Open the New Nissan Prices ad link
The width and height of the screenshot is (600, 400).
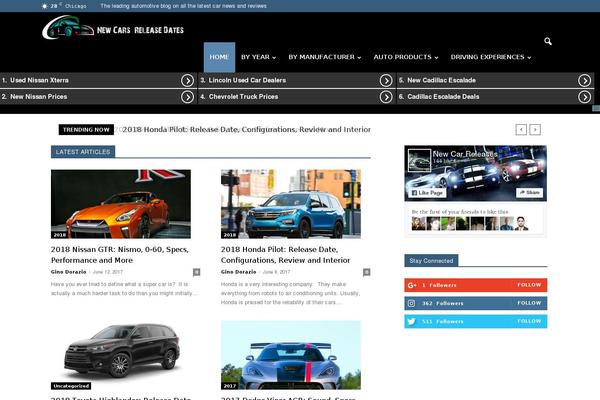(98, 97)
